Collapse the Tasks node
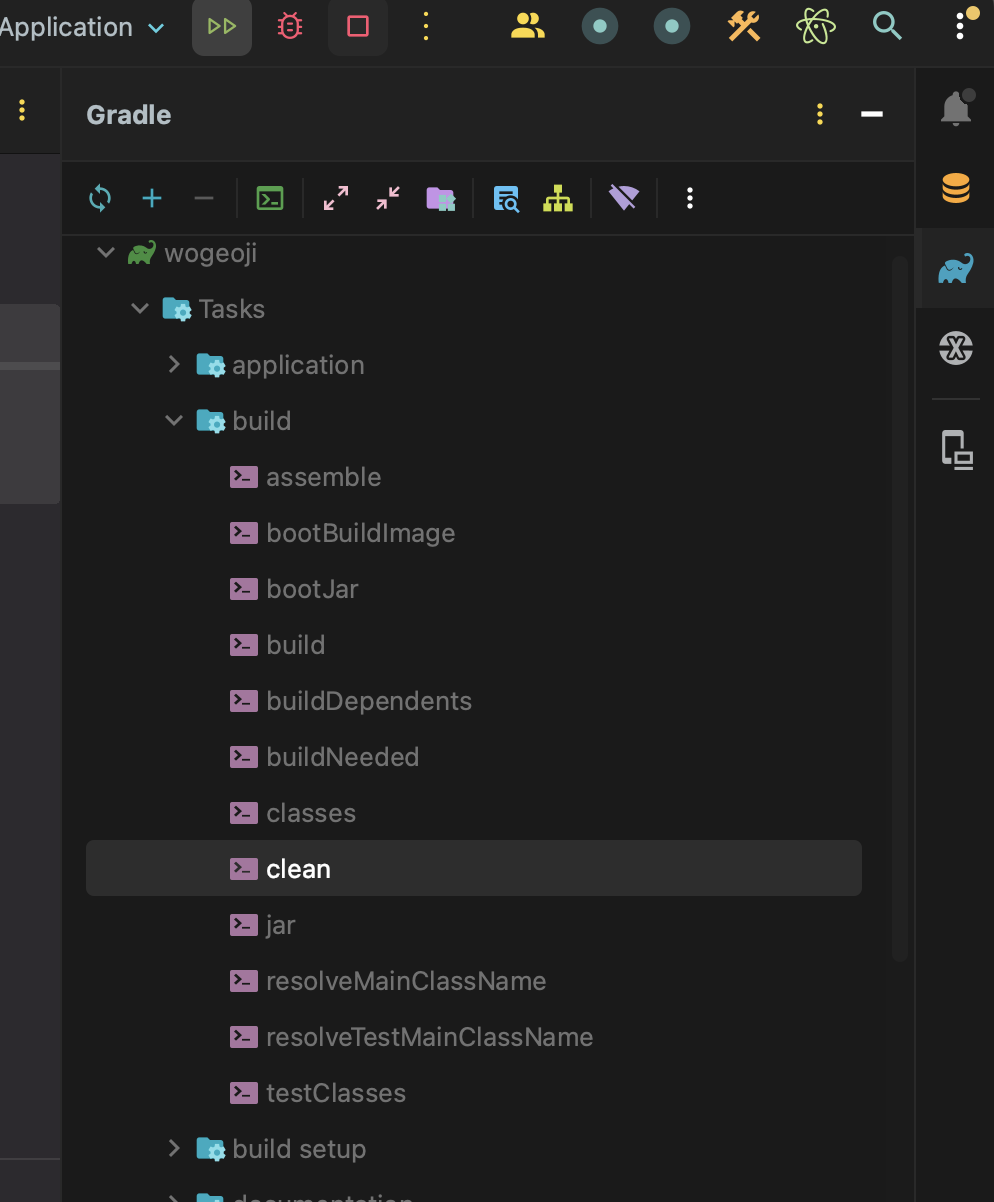 140,309
